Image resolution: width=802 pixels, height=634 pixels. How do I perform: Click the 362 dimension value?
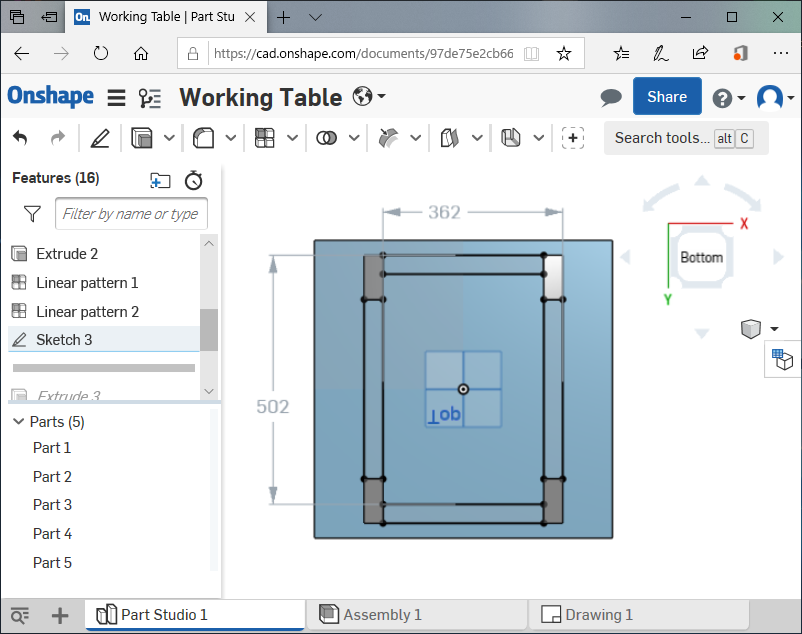click(x=444, y=212)
